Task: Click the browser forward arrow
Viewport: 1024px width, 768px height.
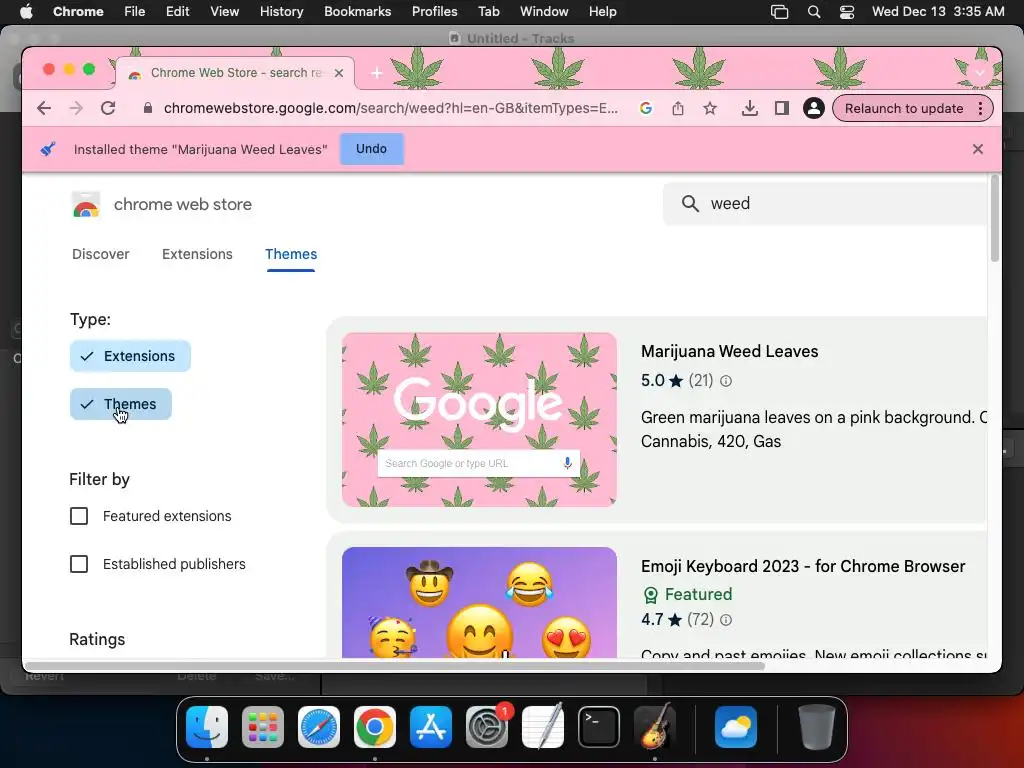Action: (76, 108)
